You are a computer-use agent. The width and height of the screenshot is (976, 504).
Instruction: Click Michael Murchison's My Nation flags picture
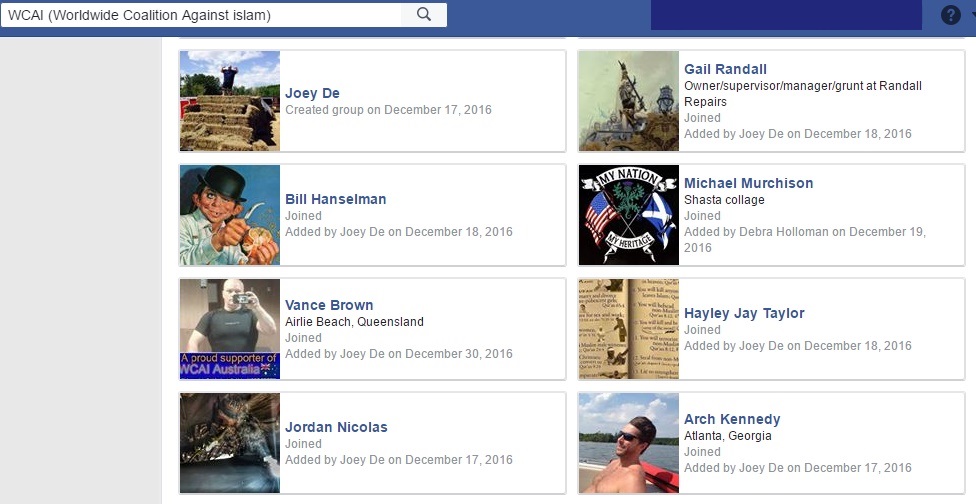click(629, 215)
